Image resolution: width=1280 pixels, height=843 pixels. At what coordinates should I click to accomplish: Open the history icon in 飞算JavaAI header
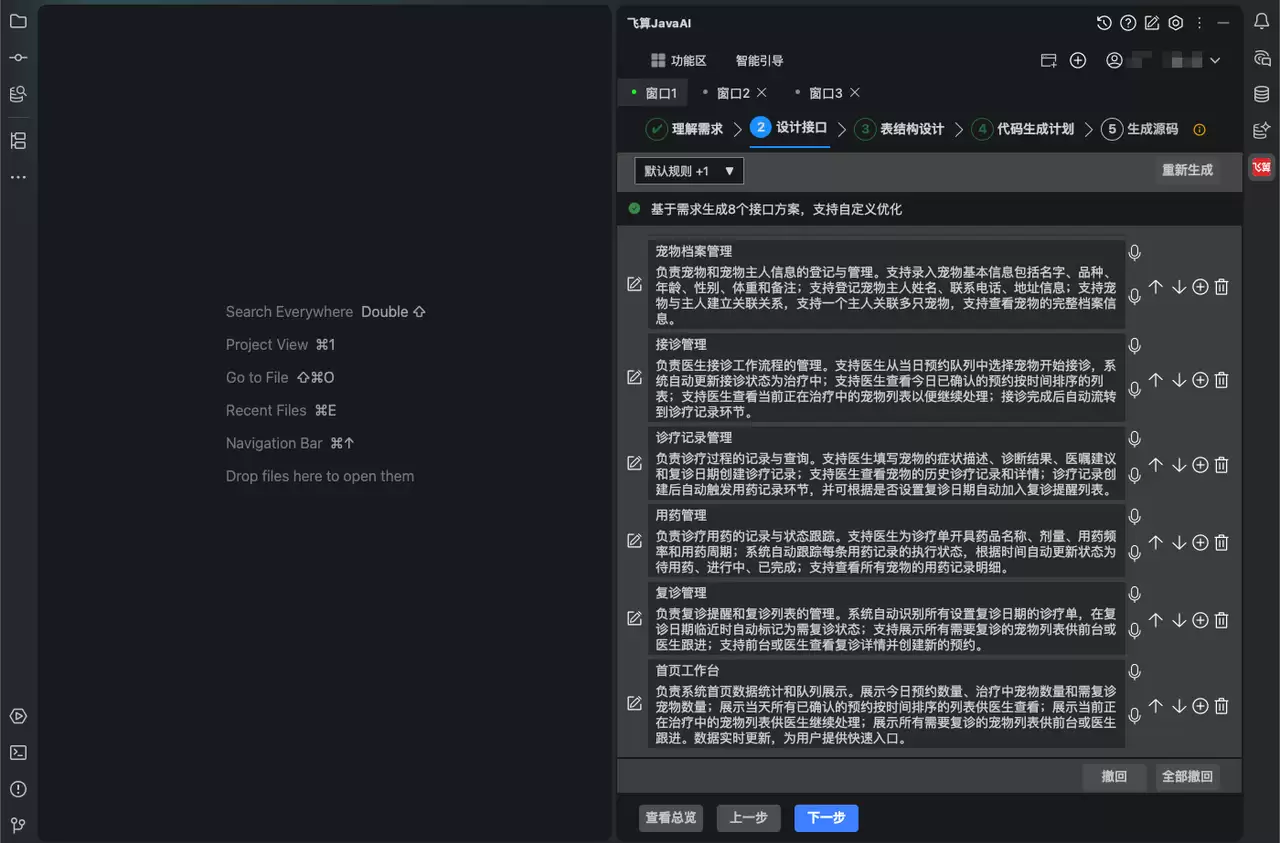point(1104,23)
